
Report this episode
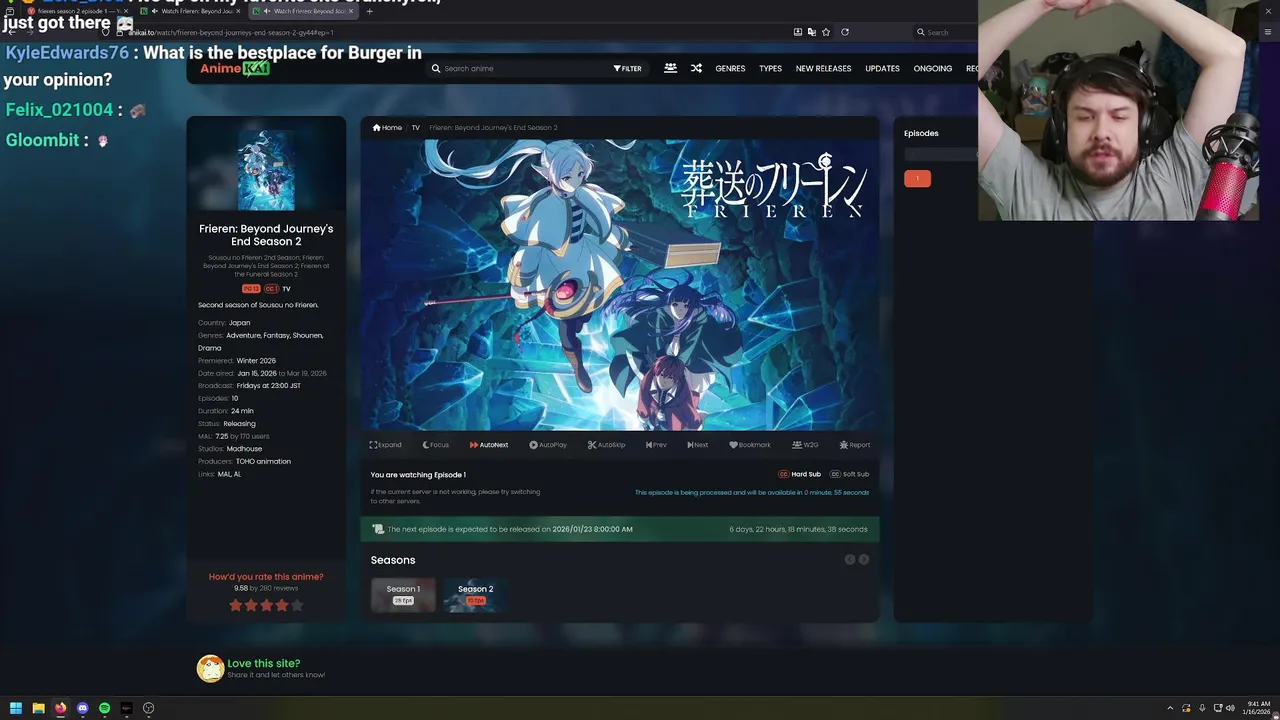855,445
